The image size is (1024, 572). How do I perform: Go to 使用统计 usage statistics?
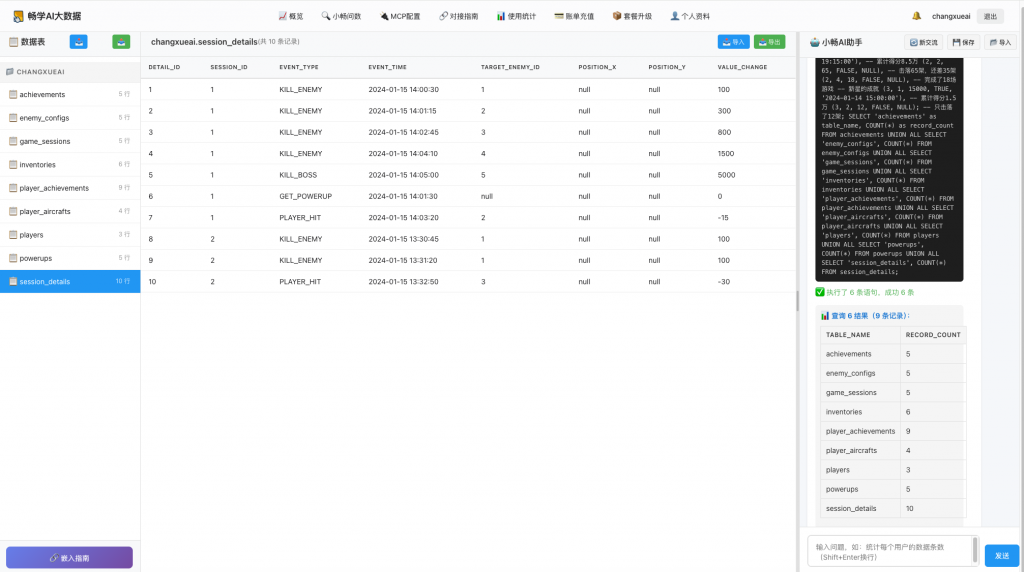(x=516, y=16)
